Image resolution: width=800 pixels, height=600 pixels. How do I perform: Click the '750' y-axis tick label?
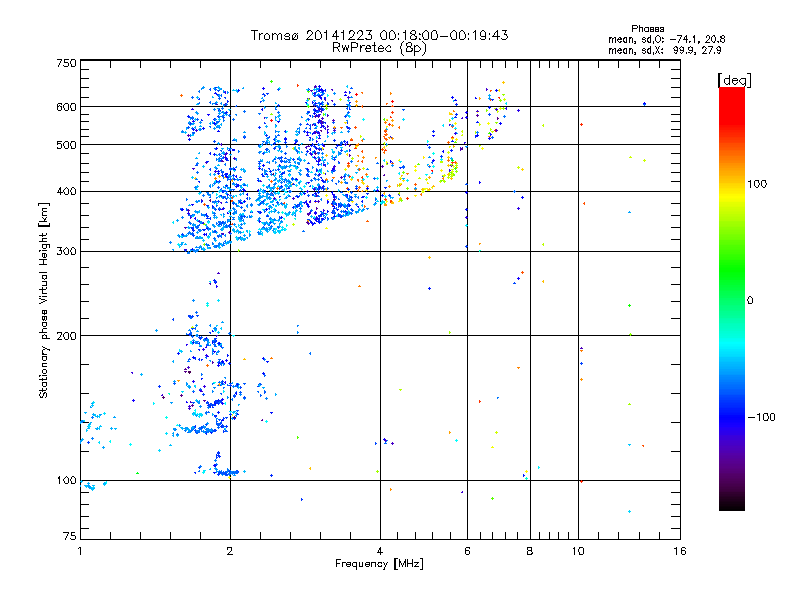66,63
